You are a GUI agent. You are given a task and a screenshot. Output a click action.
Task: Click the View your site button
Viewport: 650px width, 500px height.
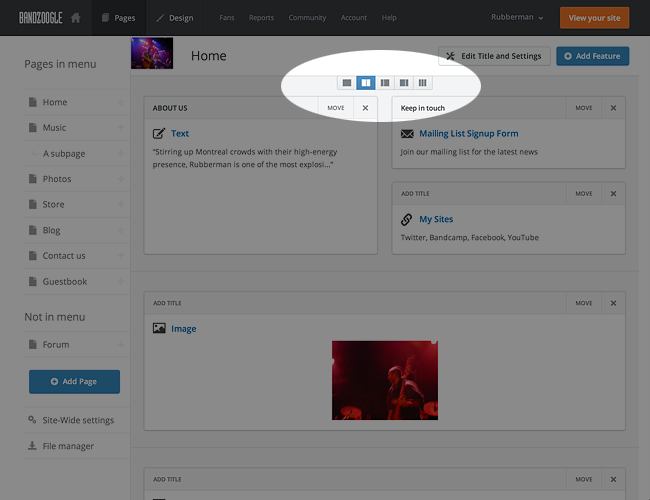pos(594,18)
